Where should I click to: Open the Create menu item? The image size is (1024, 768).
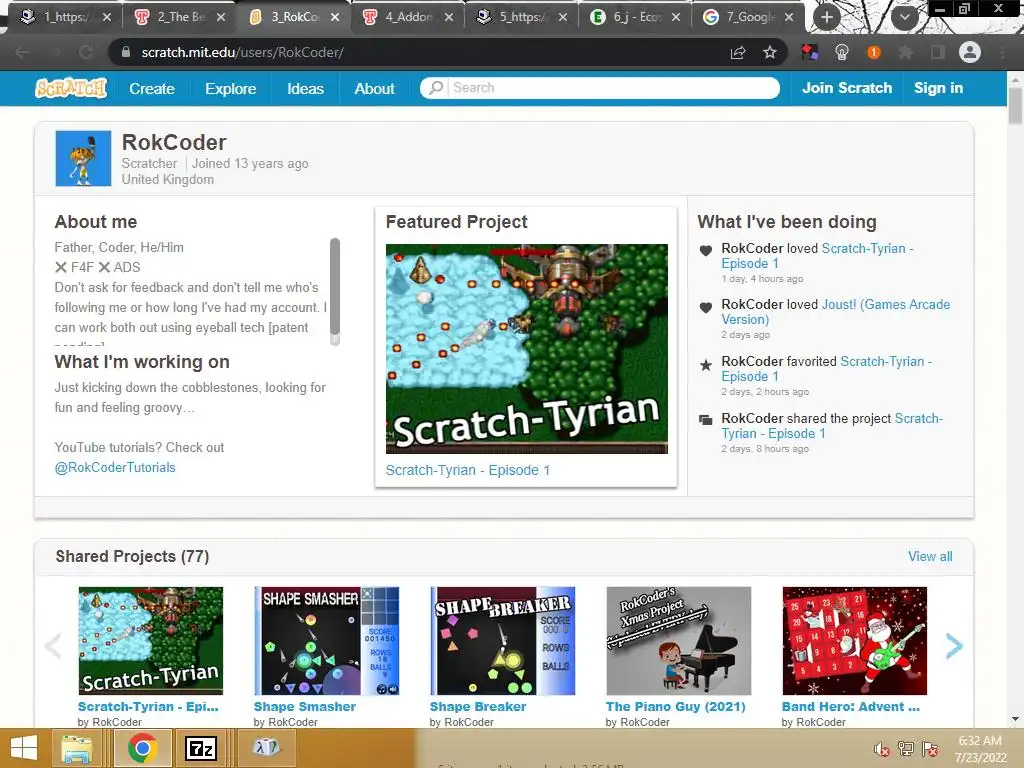point(152,88)
